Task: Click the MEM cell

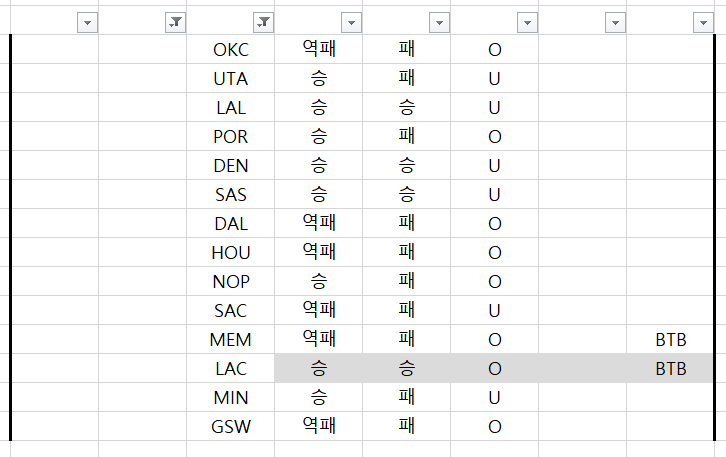Action: [x=231, y=340]
